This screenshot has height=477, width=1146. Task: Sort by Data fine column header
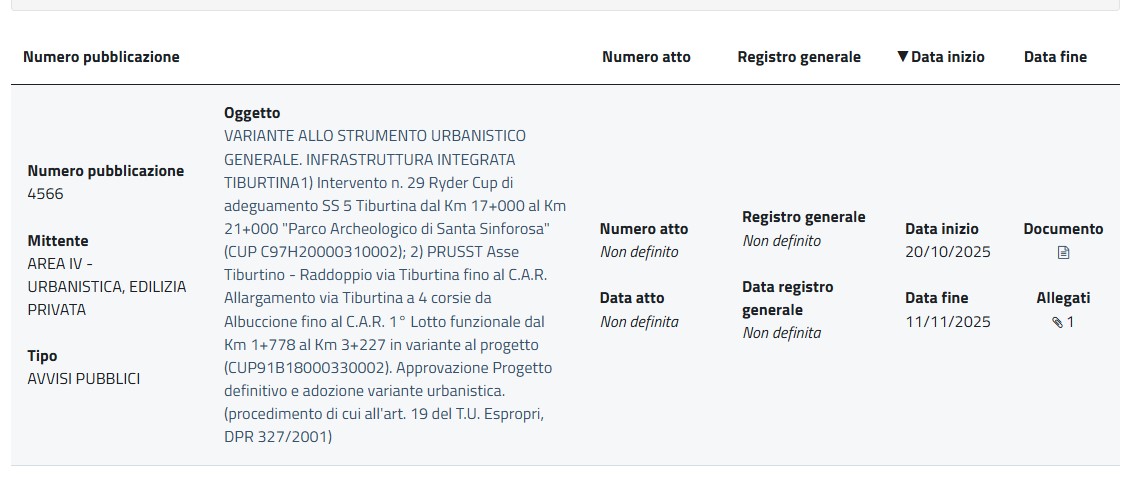pyautogui.click(x=1055, y=57)
